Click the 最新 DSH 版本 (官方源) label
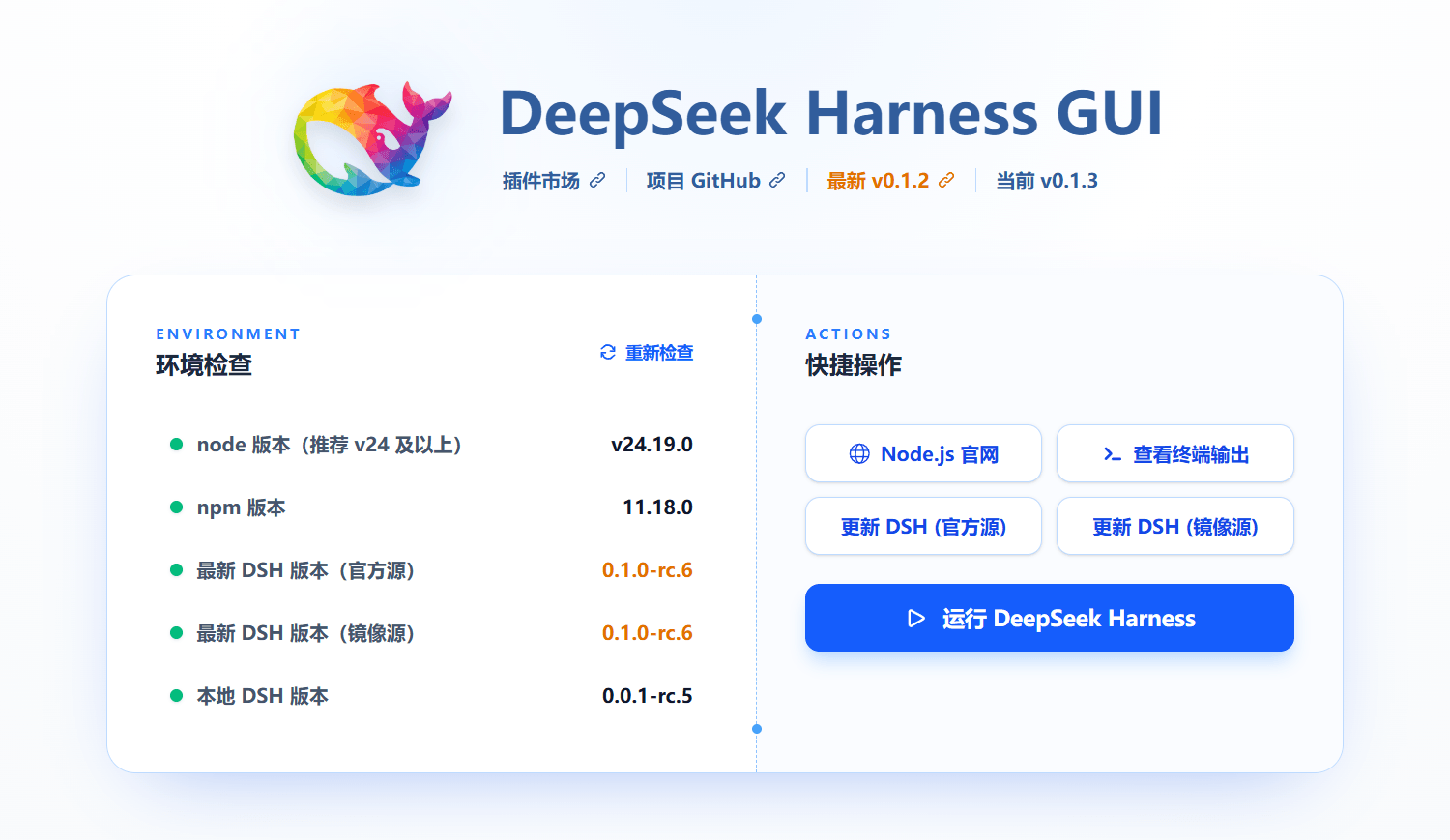Viewport: 1450px width, 840px height. (305, 570)
